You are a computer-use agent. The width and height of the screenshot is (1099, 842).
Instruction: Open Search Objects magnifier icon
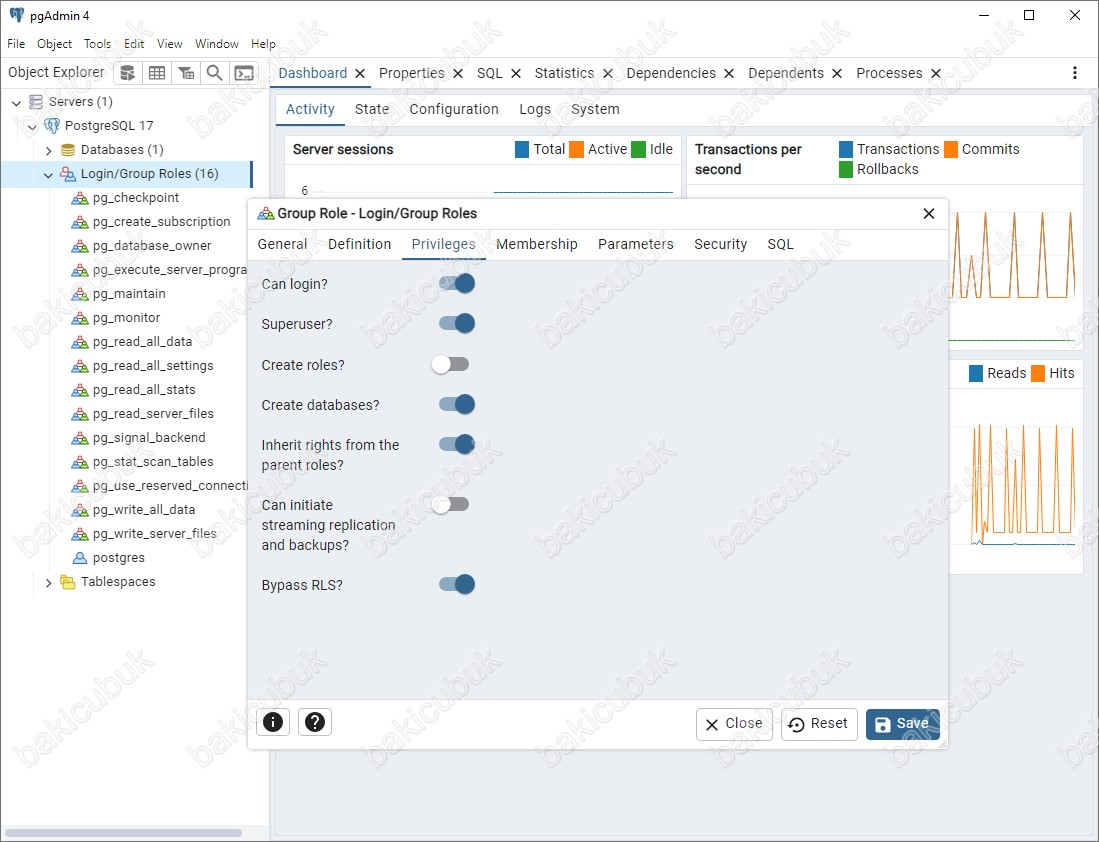214,73
